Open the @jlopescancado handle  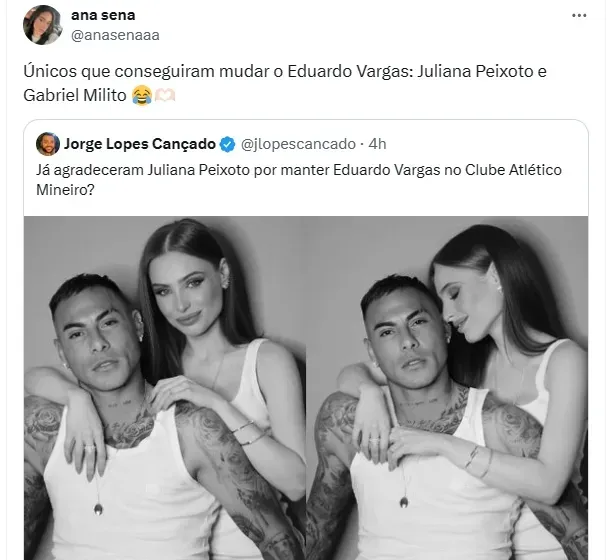298,144
